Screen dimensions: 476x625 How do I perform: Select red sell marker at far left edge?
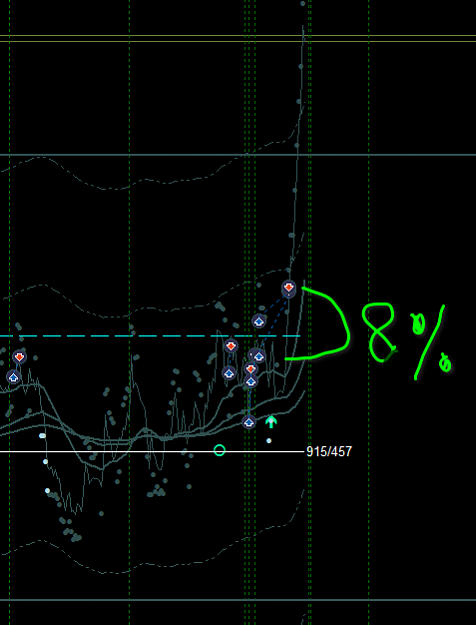[19, 357]
